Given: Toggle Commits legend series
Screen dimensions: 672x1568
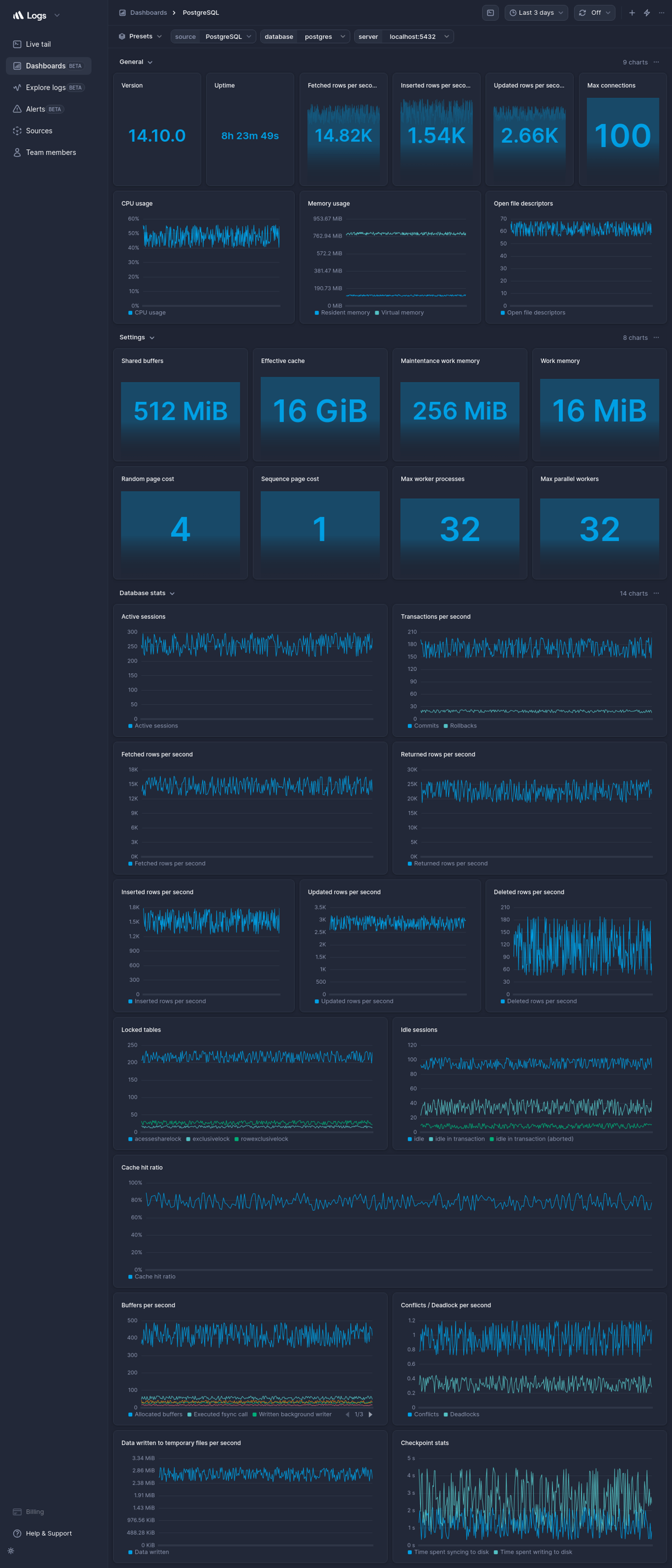Looking at the screenshot, I should [x=423, y=726].
